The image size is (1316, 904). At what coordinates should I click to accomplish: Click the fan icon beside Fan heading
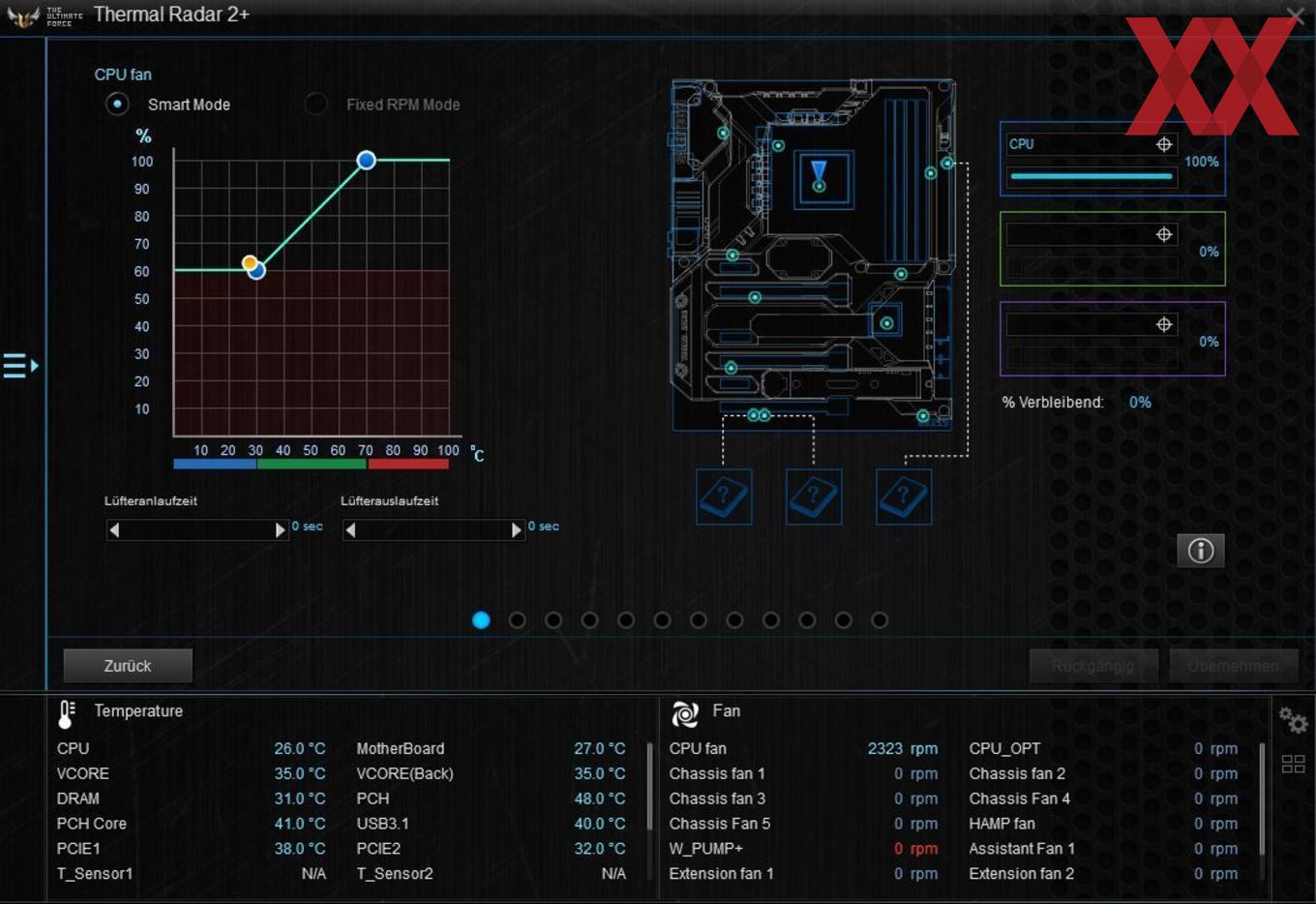685,714
